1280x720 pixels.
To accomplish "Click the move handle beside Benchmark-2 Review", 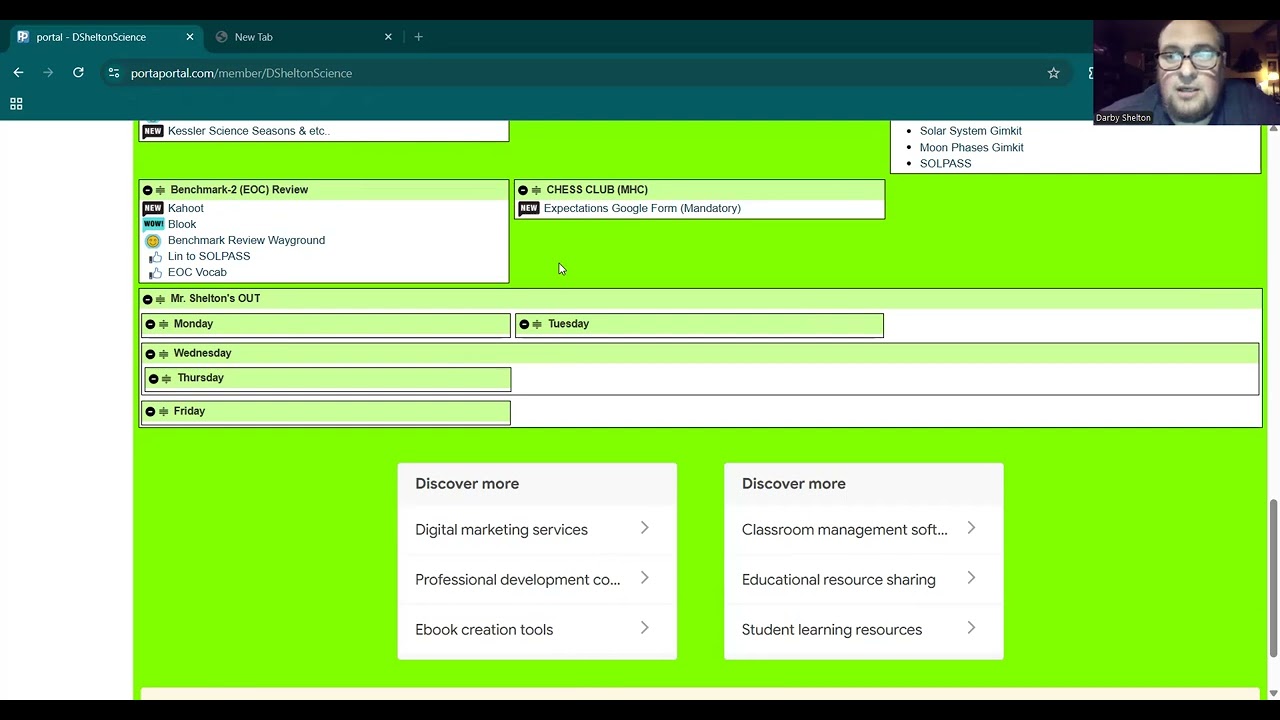I will [160, 190].
